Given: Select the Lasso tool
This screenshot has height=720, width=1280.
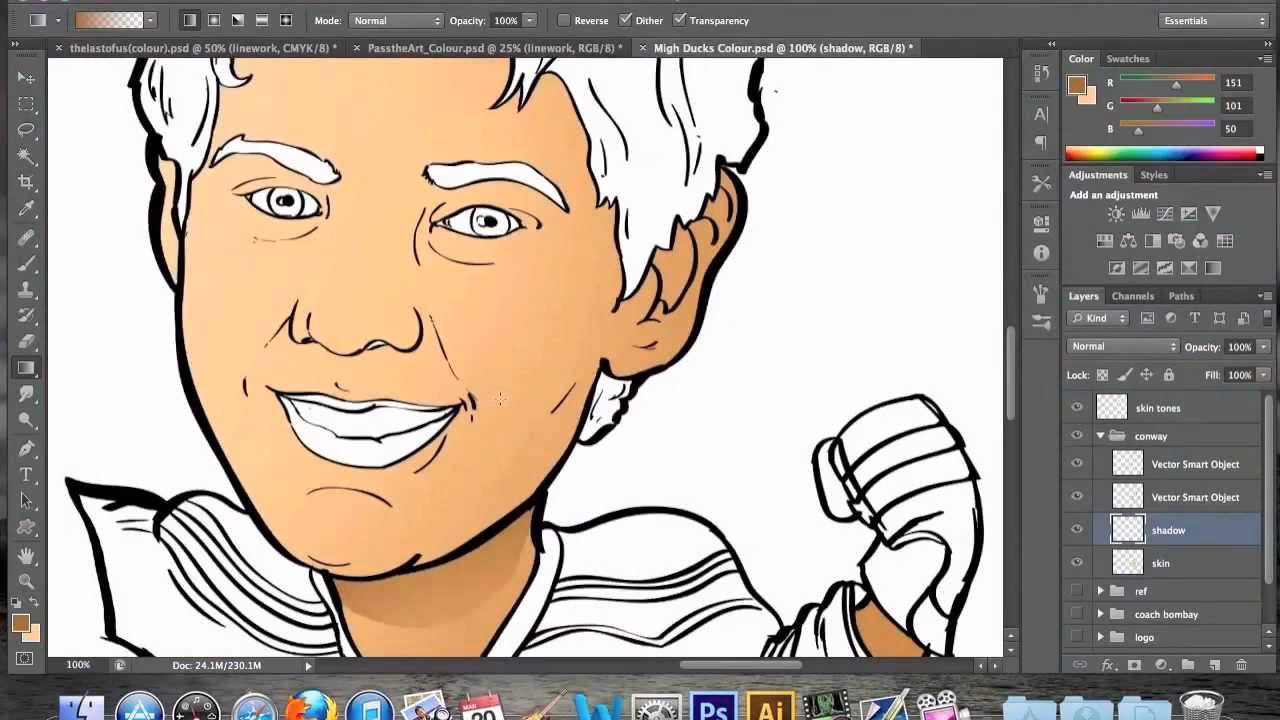Looking at the screenshot, I should [x=27, y=130].
